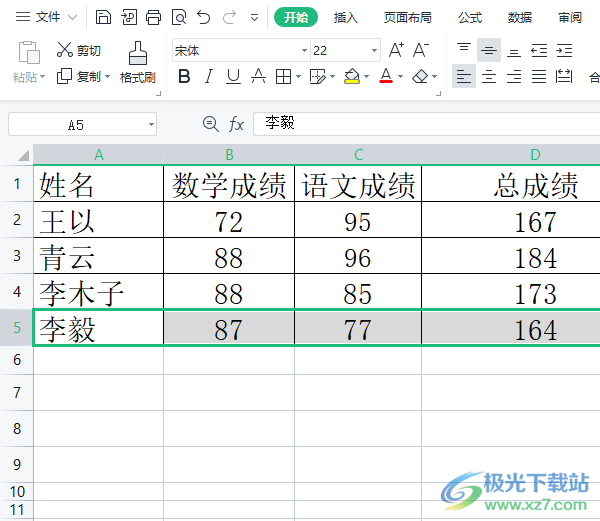Open the Name Box A5 dropdown arrow
Image resolution: width=600 pixels, height=521 pixels.
151,124
